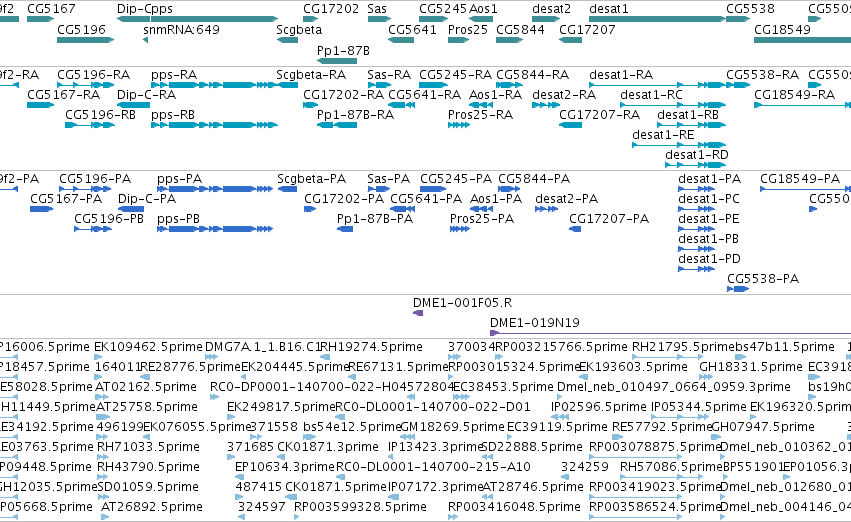Select the CG17202 gene label
Screen dimensions: 851x522
[x=331, y=9]
